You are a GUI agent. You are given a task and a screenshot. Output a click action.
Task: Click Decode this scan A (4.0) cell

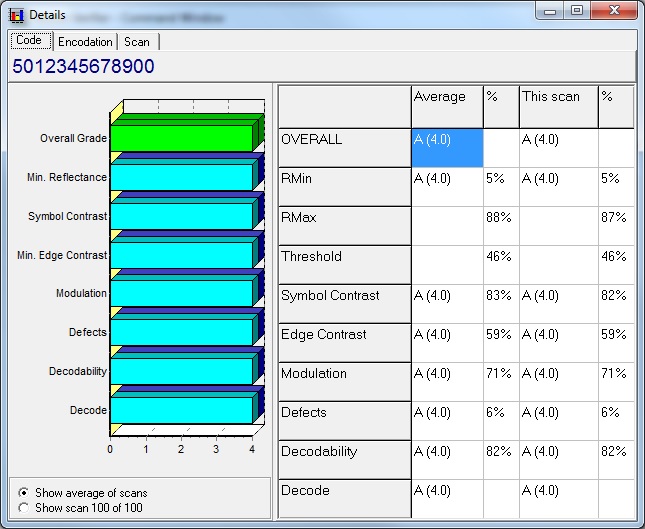559,499
